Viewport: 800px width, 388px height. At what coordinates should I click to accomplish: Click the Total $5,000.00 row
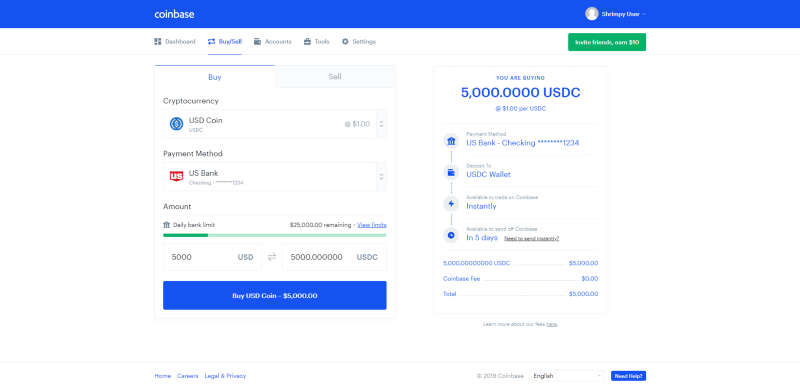(x=520, y=294)
